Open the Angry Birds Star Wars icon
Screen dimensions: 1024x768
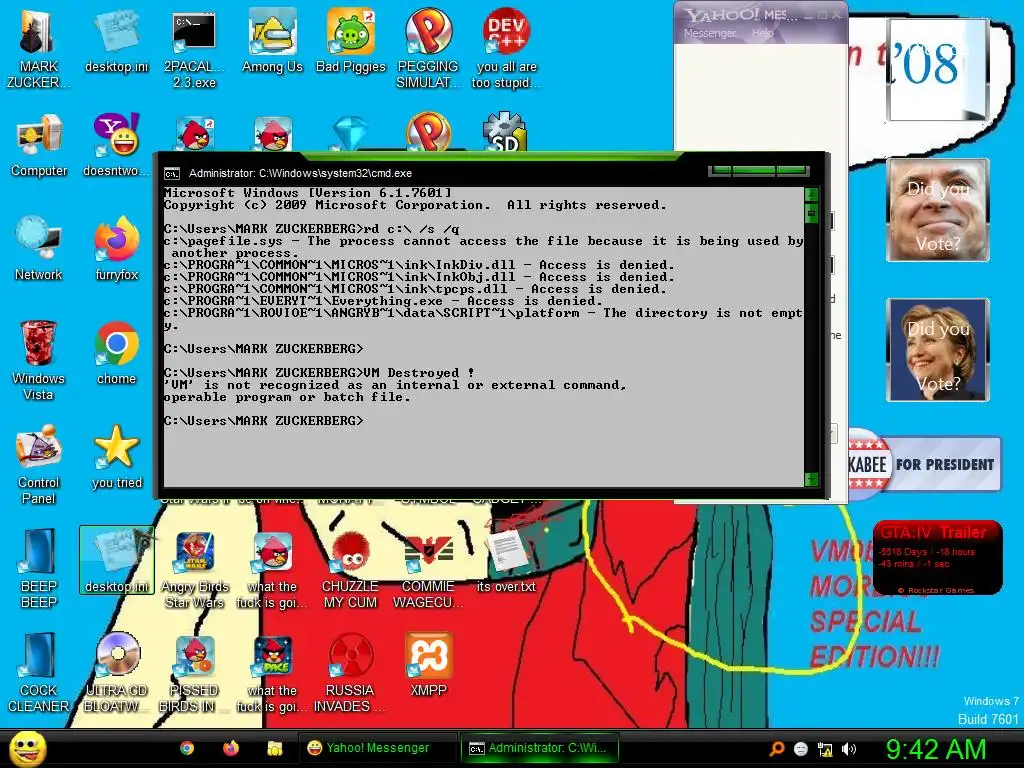pyautogui.click(x=194, y=568)
